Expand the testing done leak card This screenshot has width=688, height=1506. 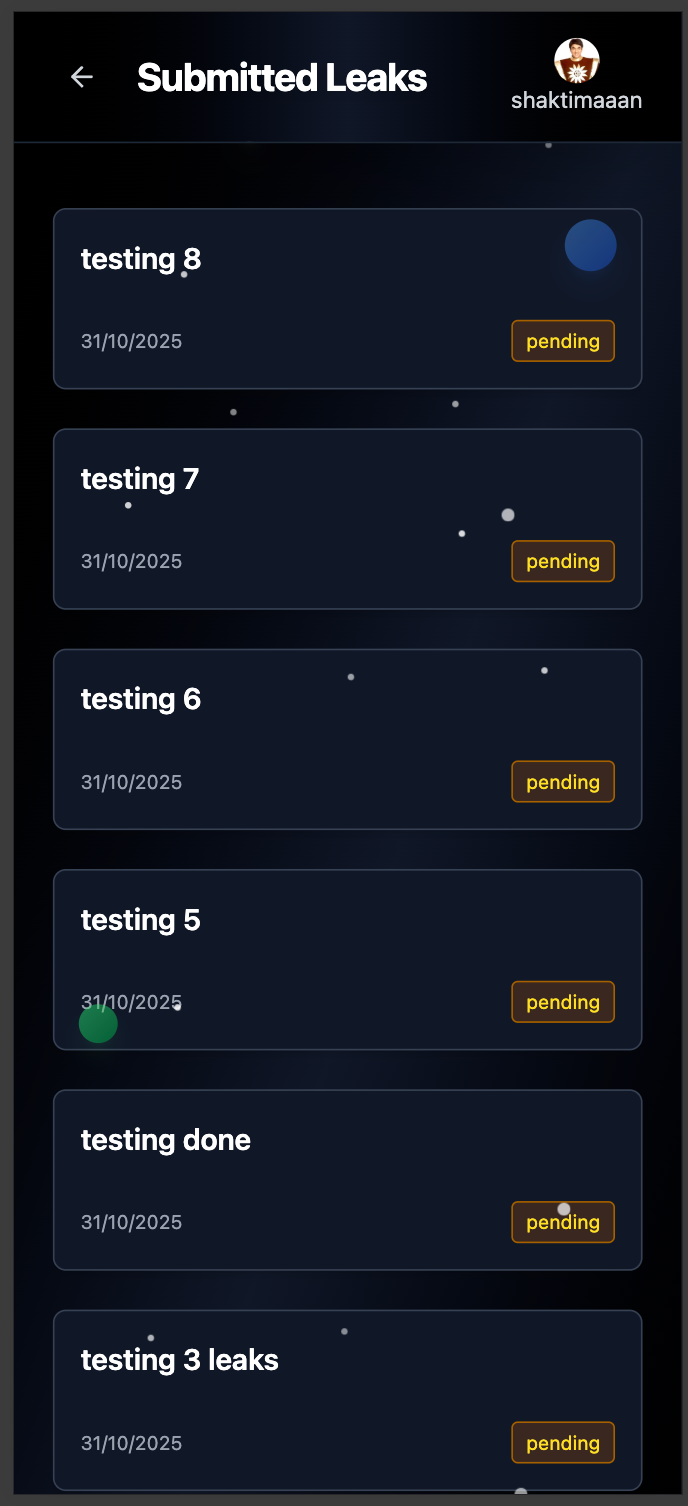coord(347,1179)
